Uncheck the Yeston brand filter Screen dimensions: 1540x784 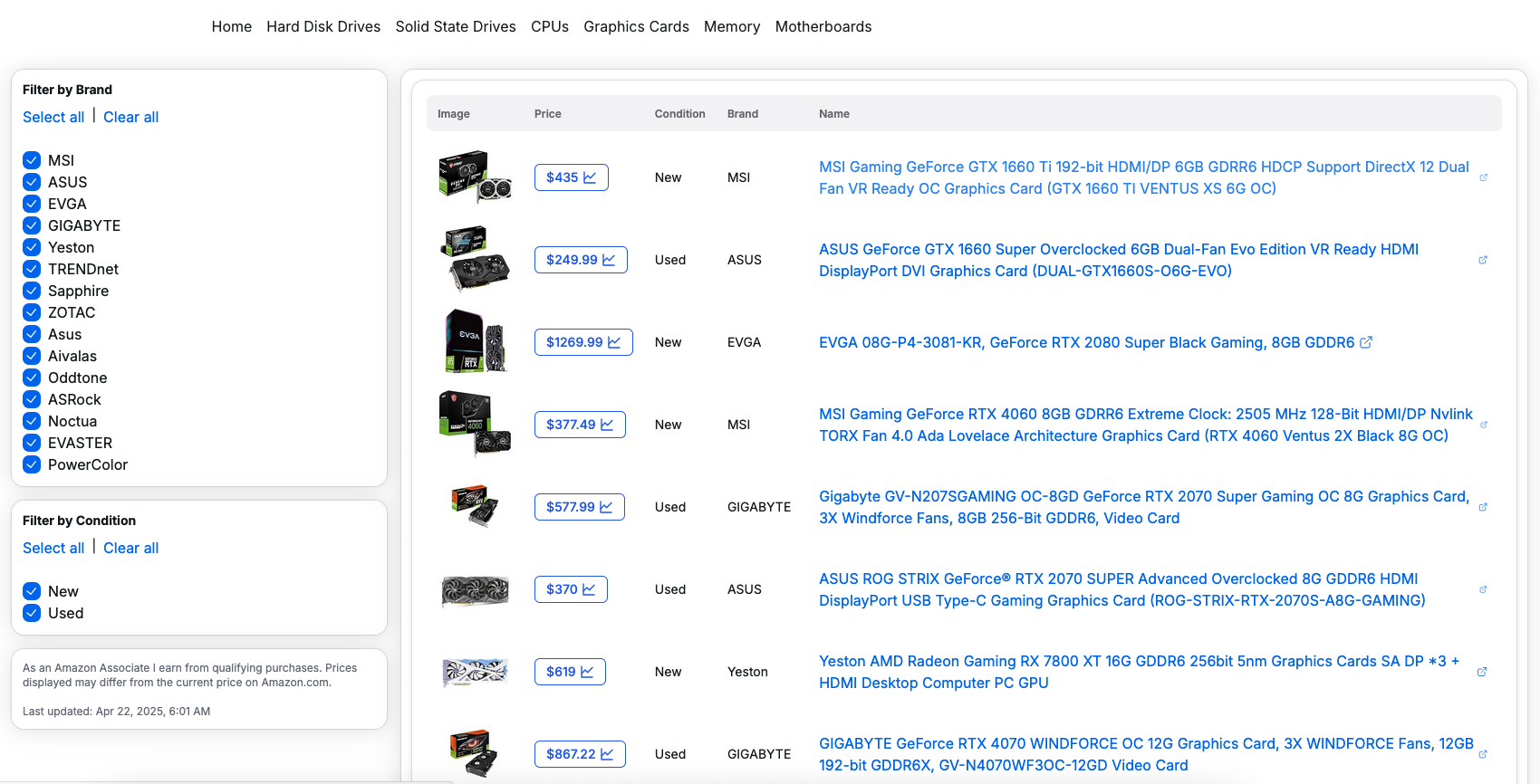(x=32, y=247)
